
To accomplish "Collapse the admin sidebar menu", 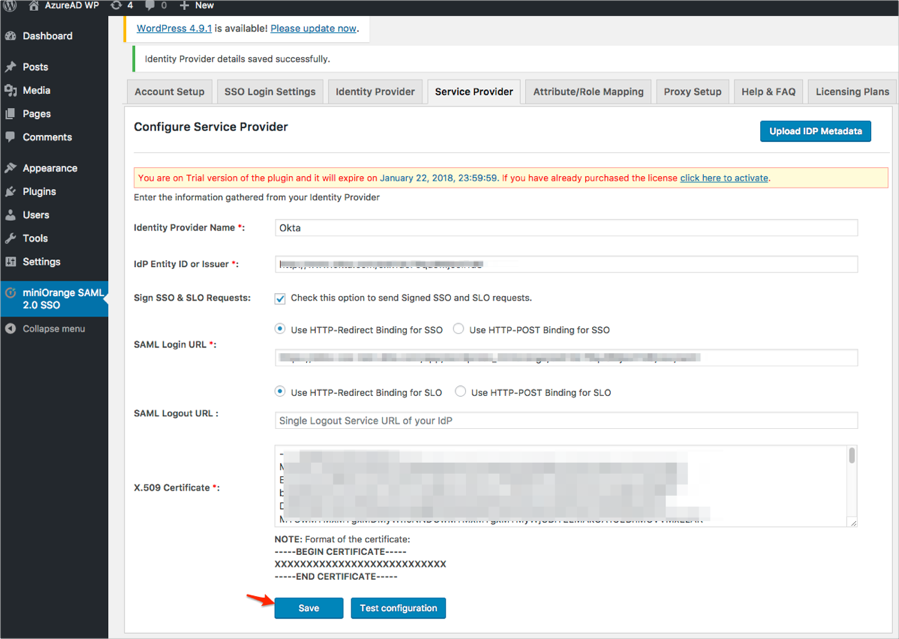I will tap(53, 329).
